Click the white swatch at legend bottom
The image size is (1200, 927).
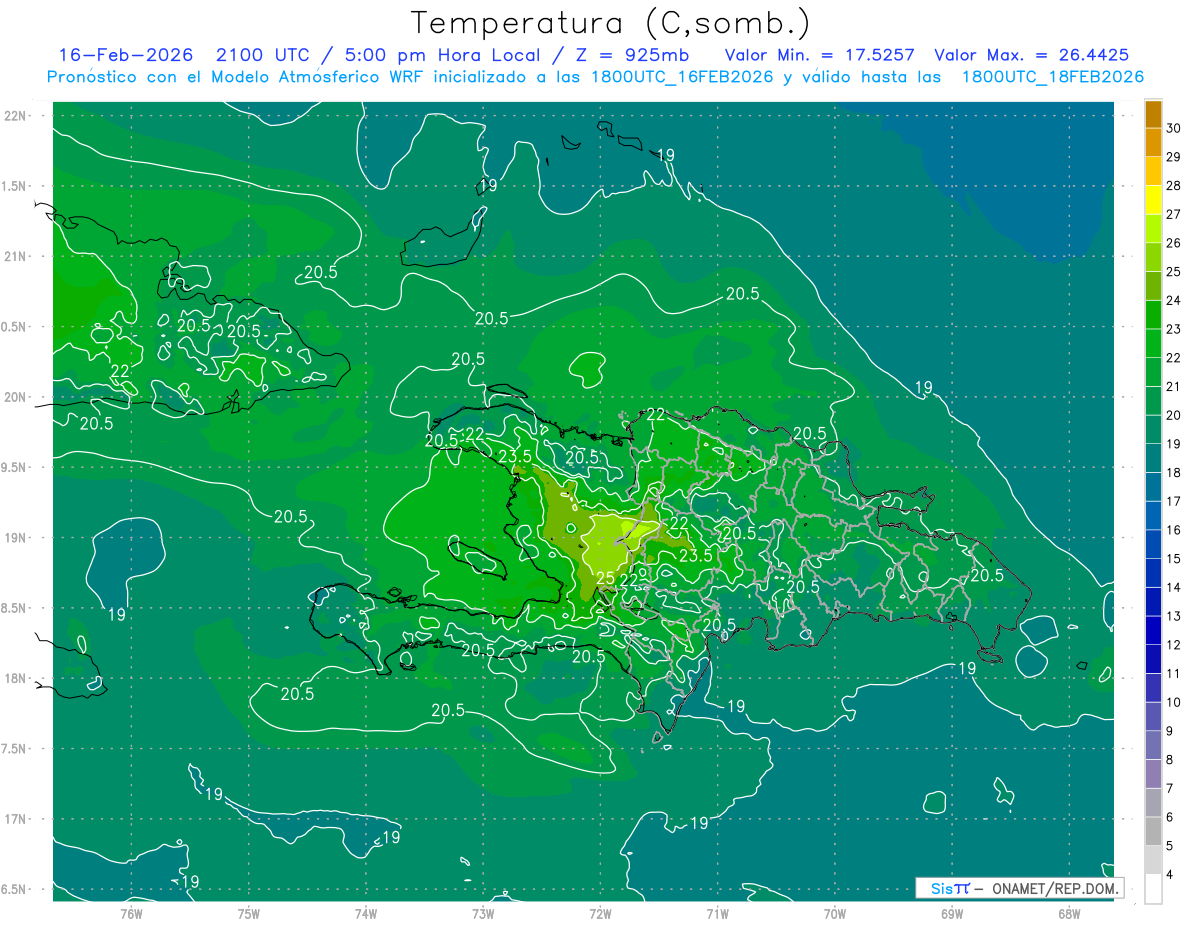pos(1153,889)
